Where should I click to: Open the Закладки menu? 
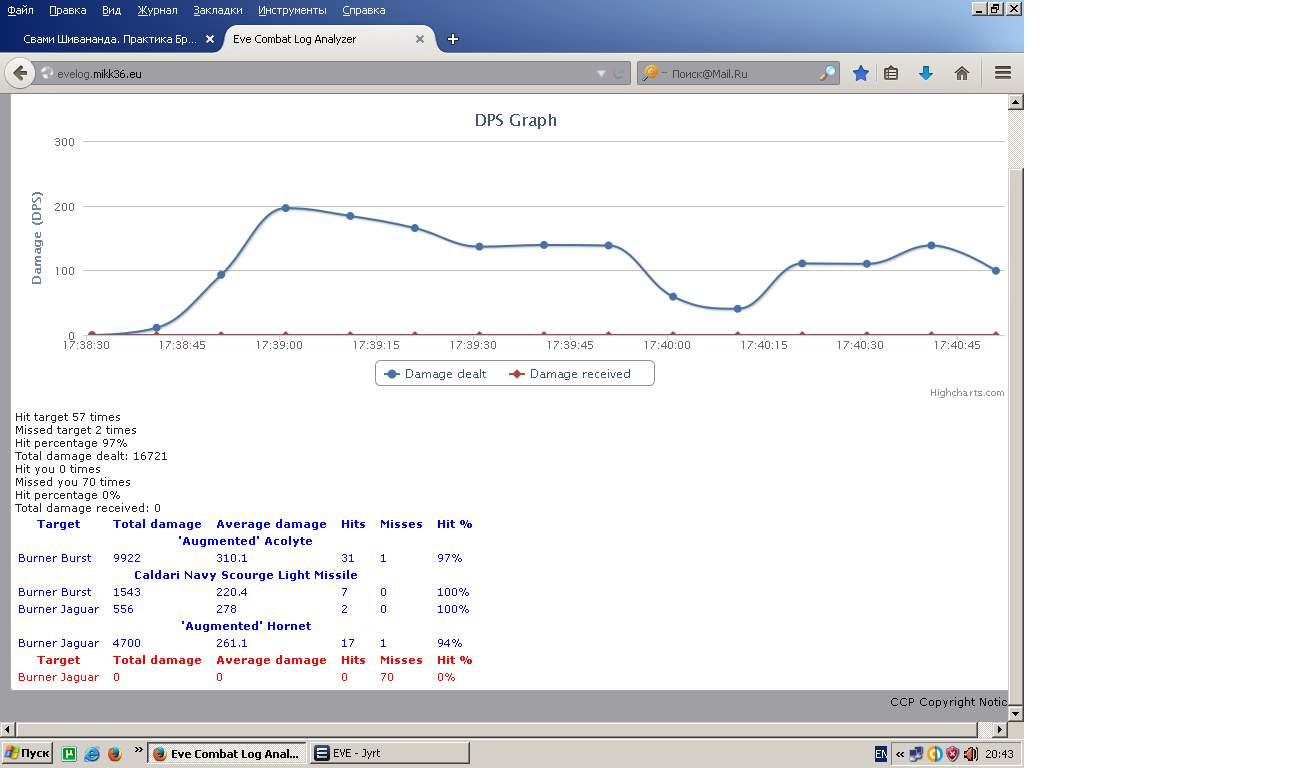coord(218,10)
